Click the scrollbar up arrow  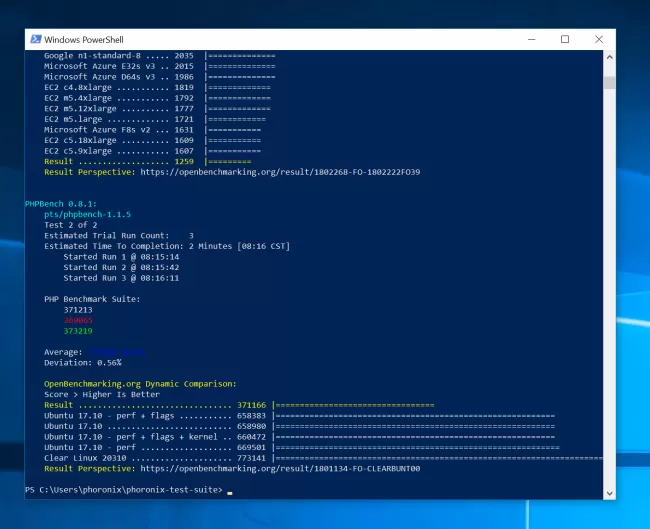[609, 57]
